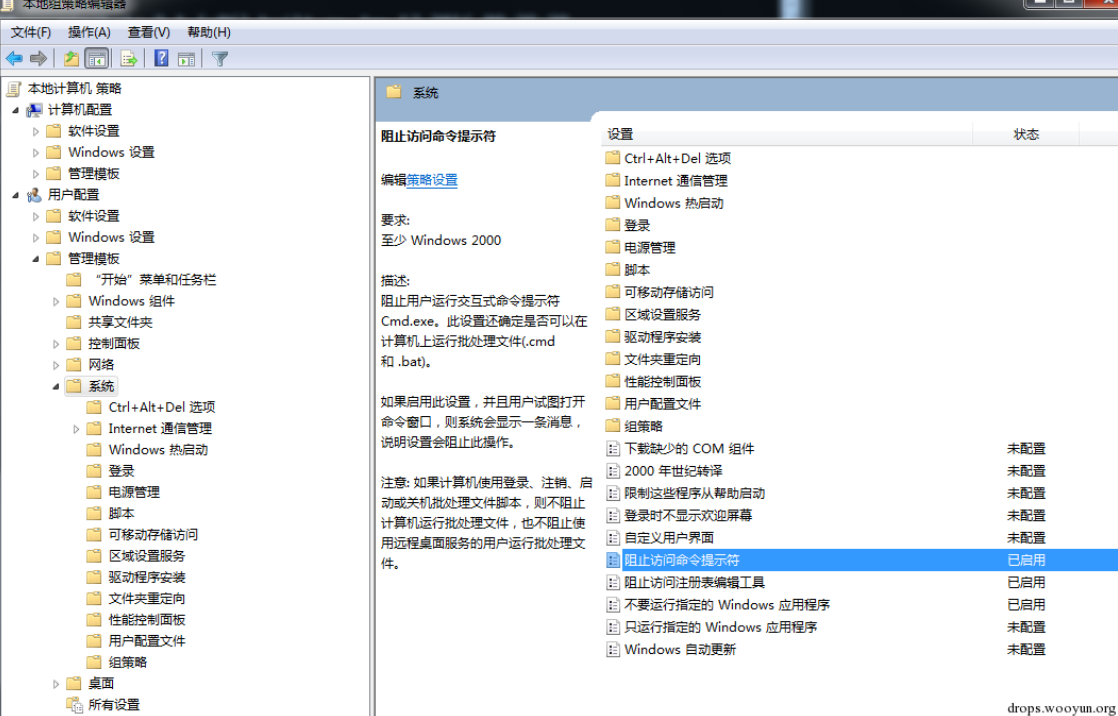
Task: Open the 文件(F) menu
Action: (x=31, y=32)
